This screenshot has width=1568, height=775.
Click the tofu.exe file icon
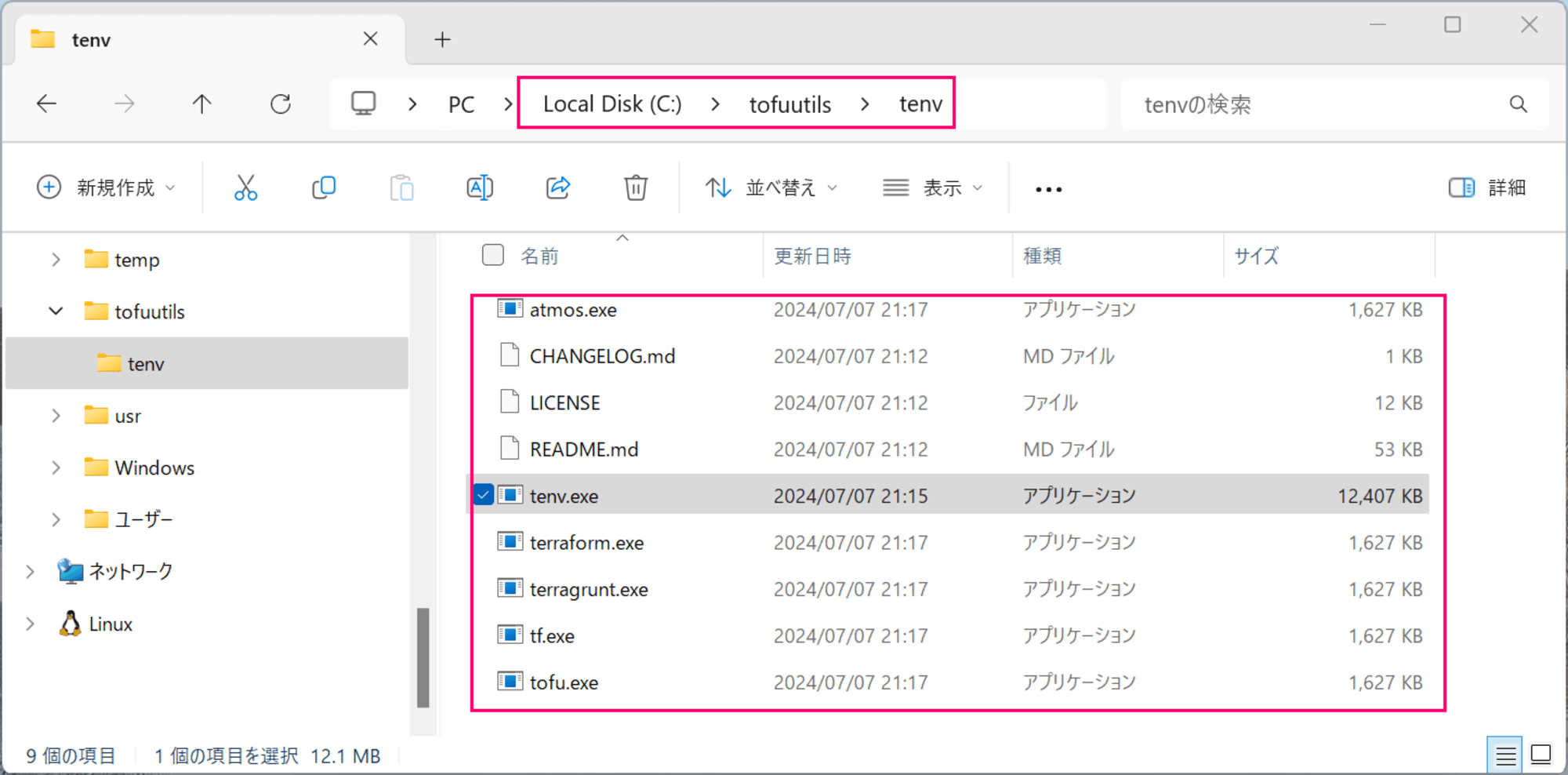pos(510,682)
